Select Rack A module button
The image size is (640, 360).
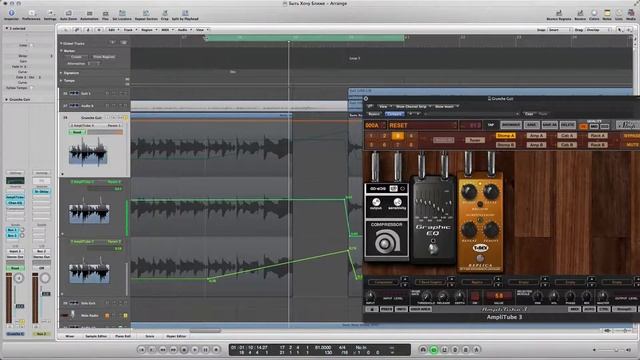[597, 136]
